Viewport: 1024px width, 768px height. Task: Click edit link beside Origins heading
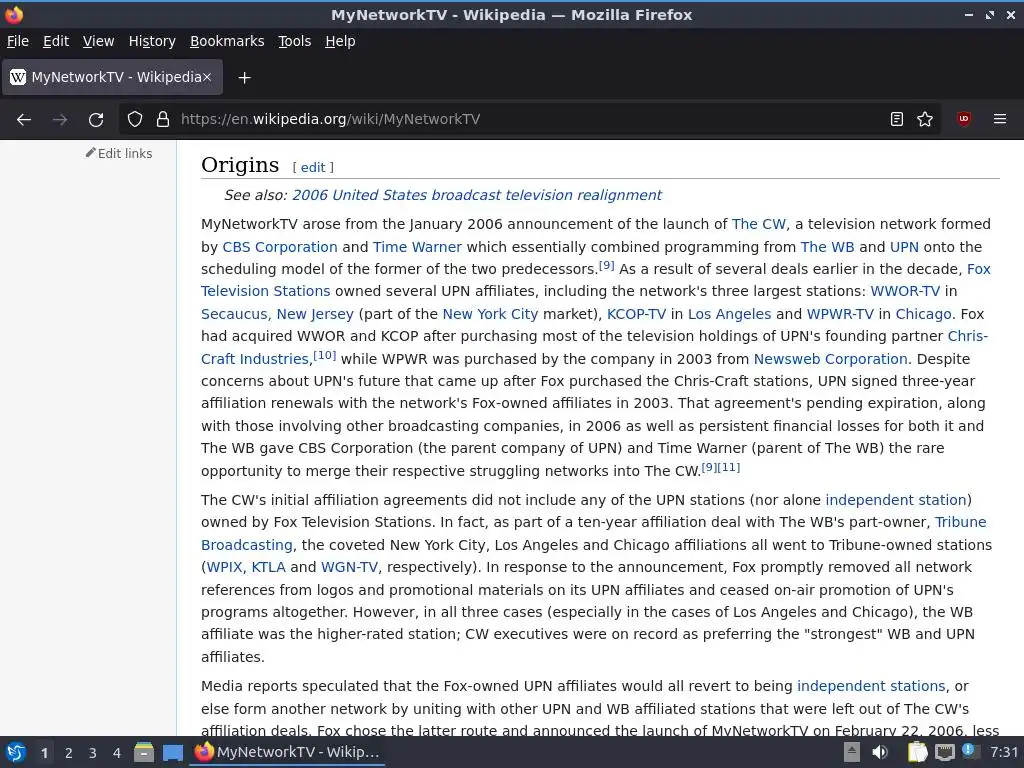(313, 167)
